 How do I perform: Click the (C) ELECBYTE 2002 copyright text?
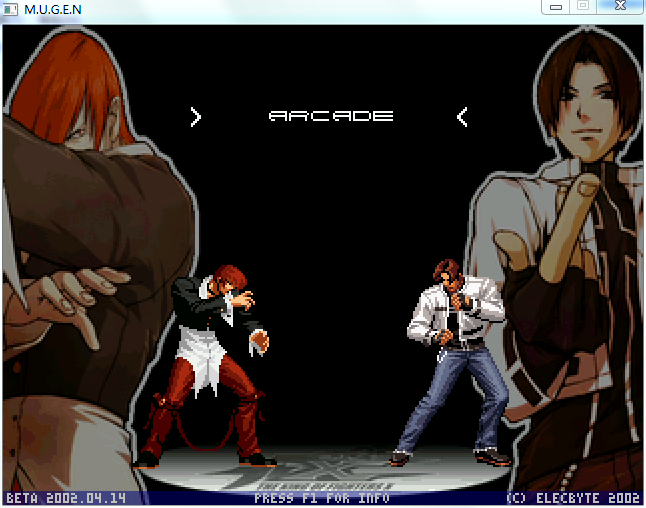point(573,499)
